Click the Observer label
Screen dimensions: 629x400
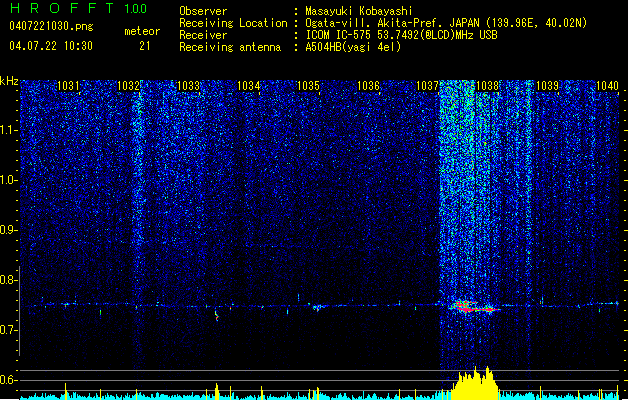click(203, 11)
